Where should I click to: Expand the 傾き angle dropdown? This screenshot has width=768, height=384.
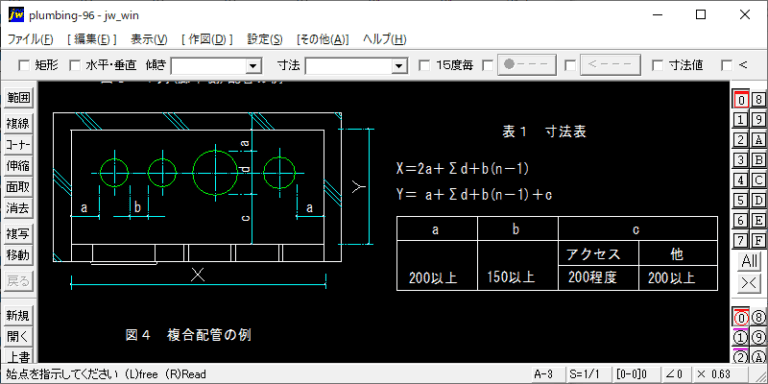pos(253,66)
